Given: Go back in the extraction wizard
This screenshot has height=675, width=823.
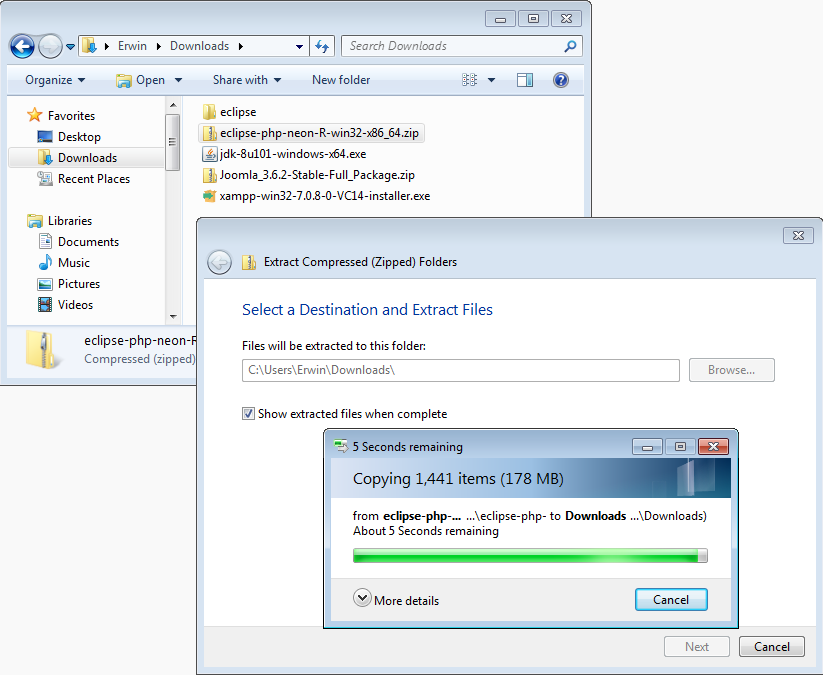Looking at the screenshot, I should [219, 262].
